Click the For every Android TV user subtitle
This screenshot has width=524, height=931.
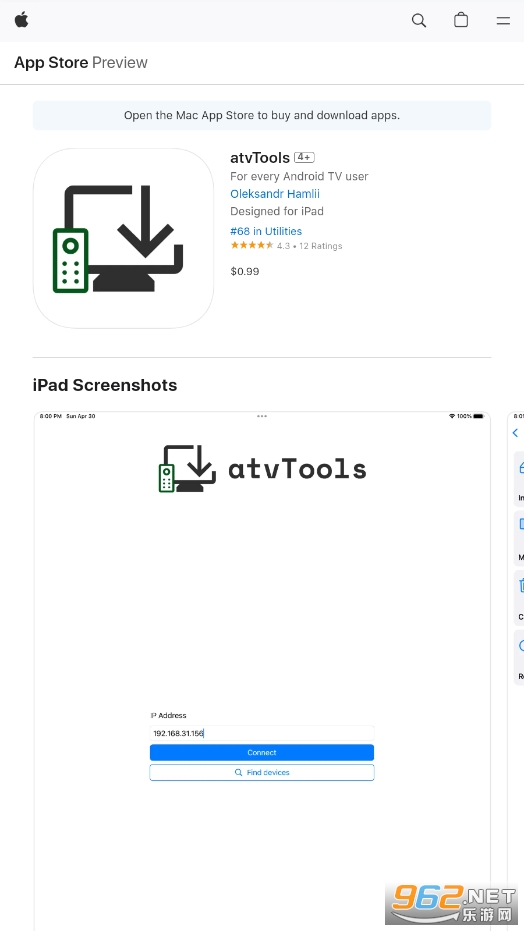pyautogui.click(x=299, y=176)
